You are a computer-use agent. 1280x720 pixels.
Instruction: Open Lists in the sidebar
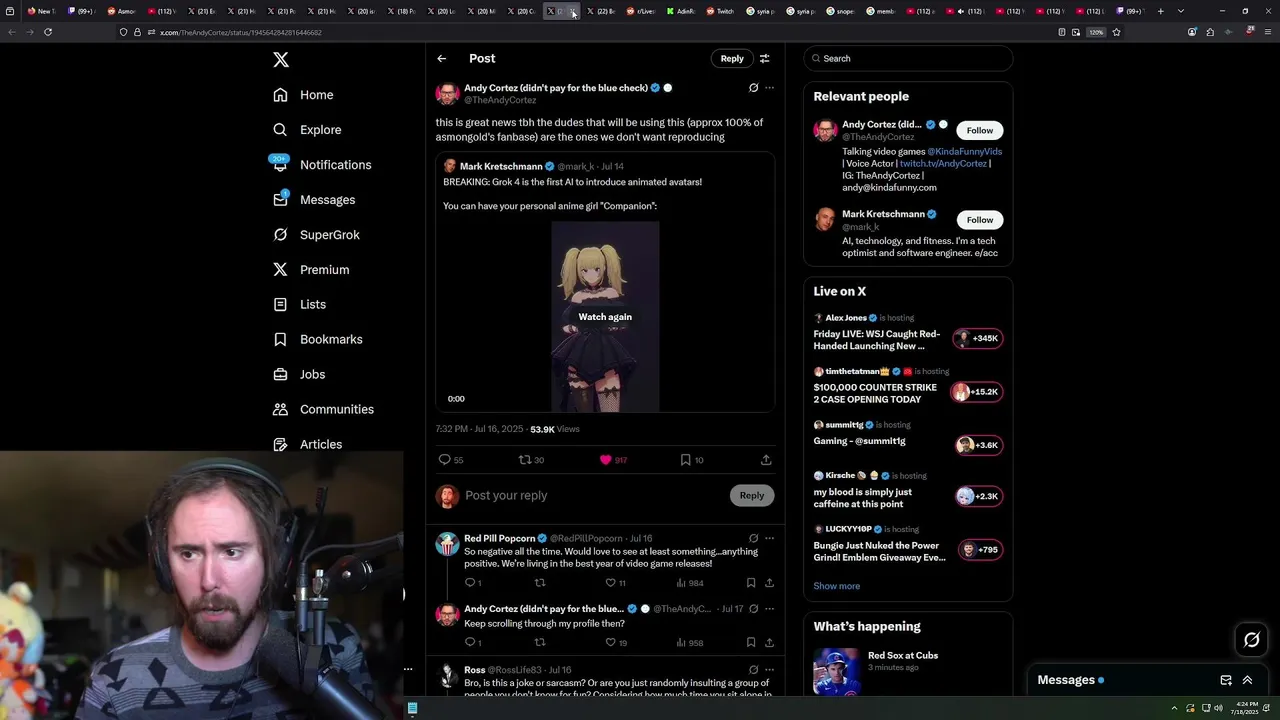[299, 305]
